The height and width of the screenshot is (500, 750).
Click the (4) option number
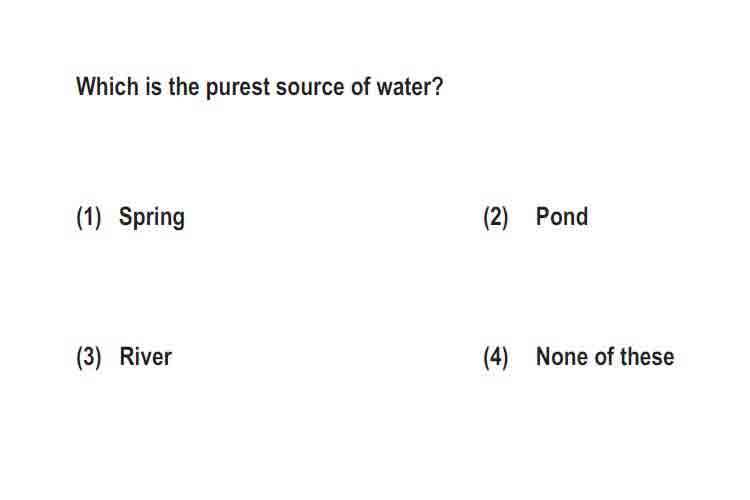[496, 358]
